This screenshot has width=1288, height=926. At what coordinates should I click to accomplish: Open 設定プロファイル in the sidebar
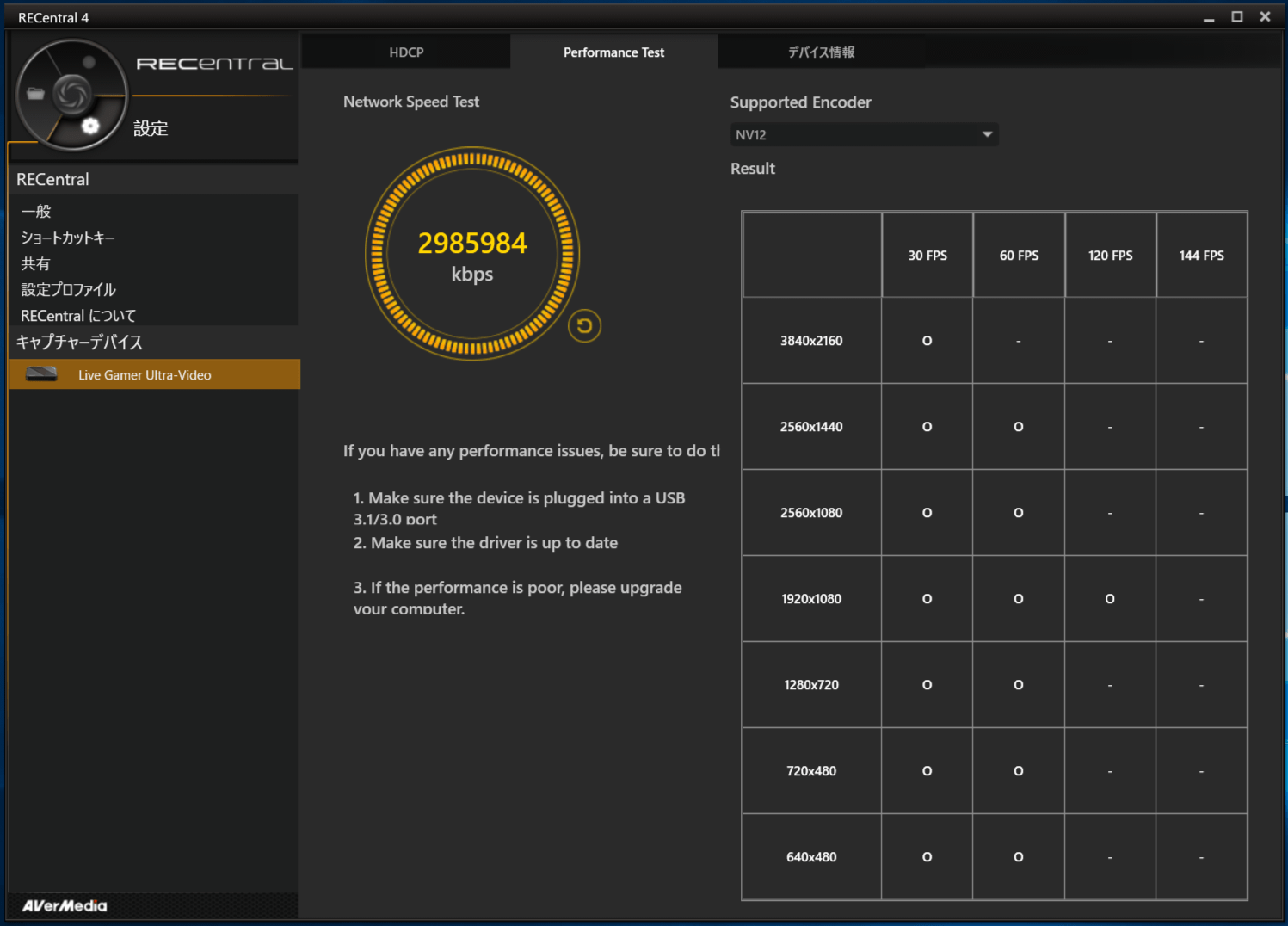click(68, 289)
